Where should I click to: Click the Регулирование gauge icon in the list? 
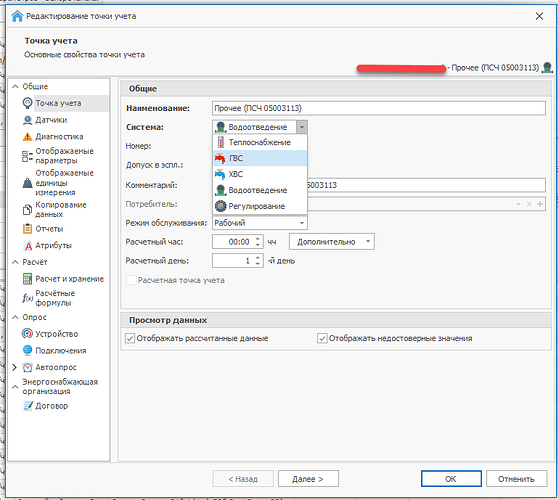coord(221,206)
